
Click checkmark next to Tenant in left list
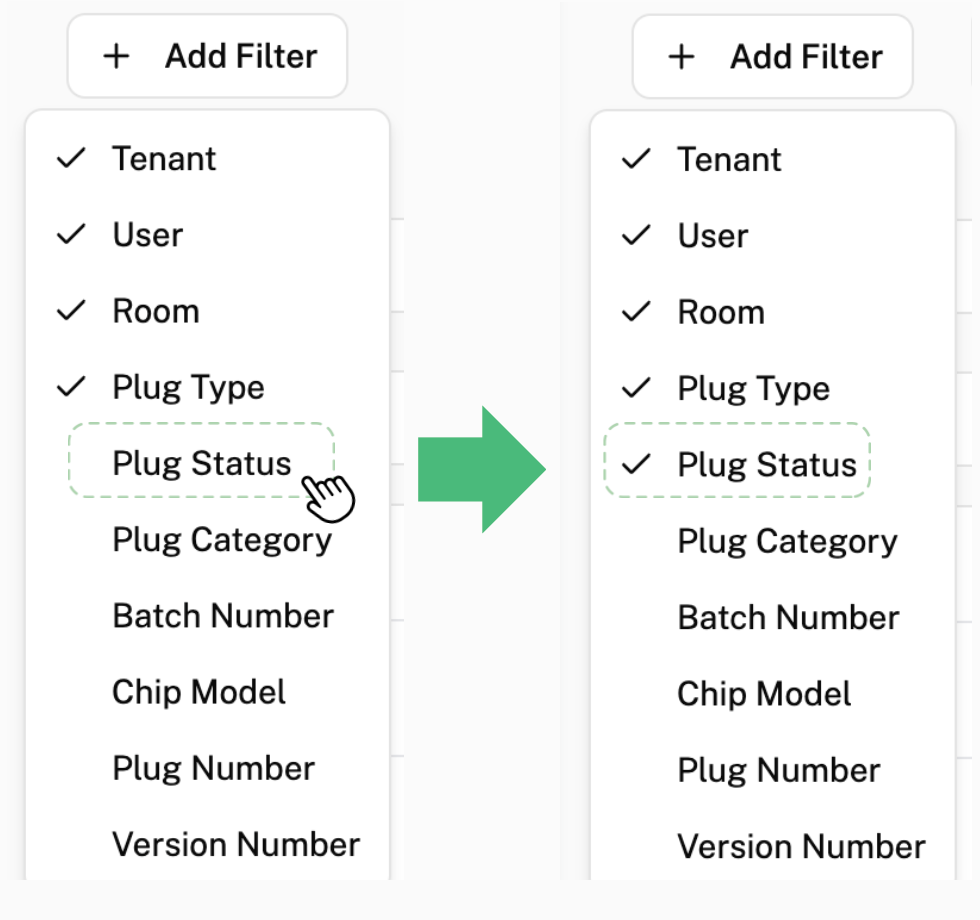[x=71, y=159]
